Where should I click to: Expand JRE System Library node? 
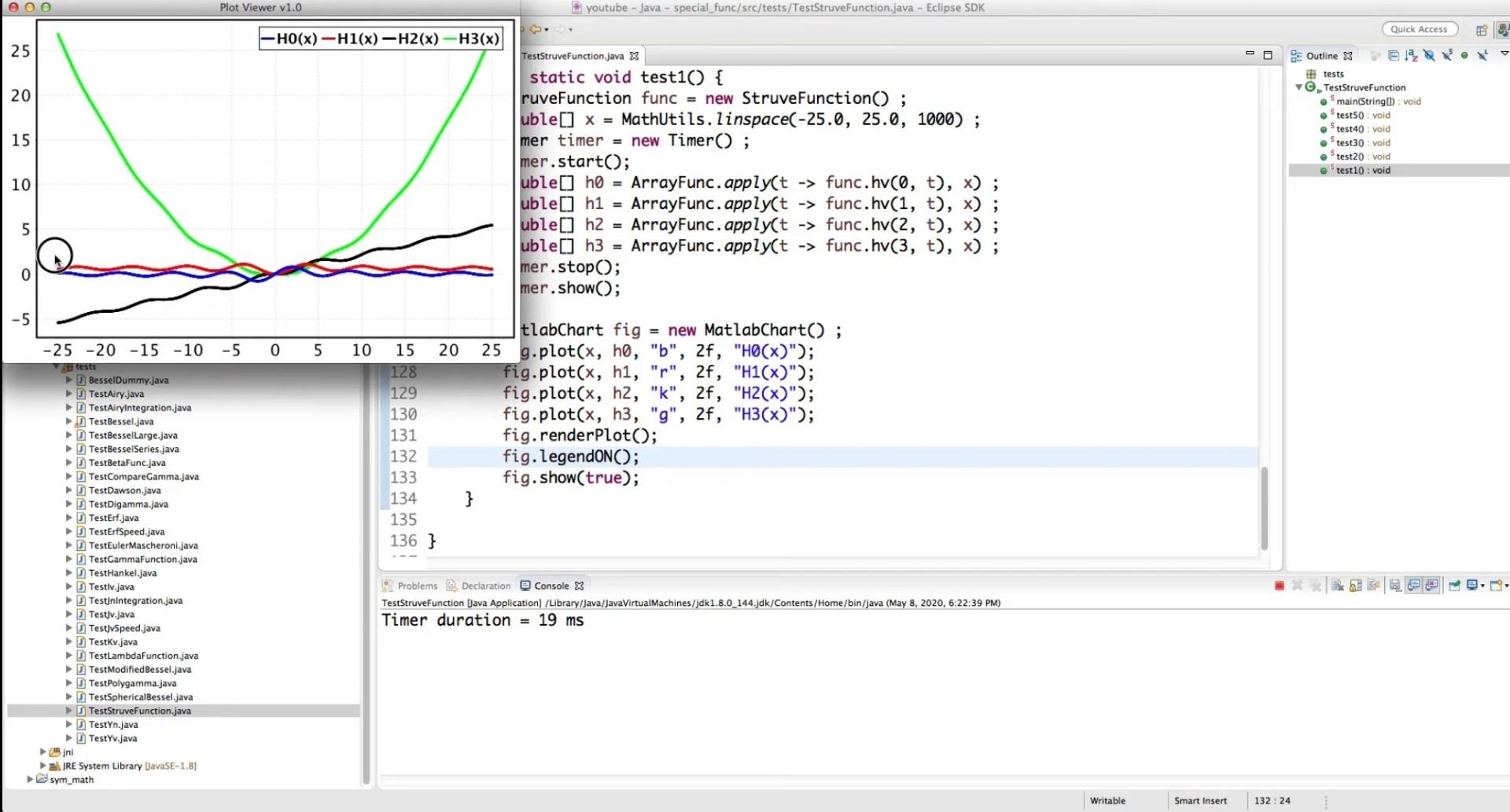43,766
